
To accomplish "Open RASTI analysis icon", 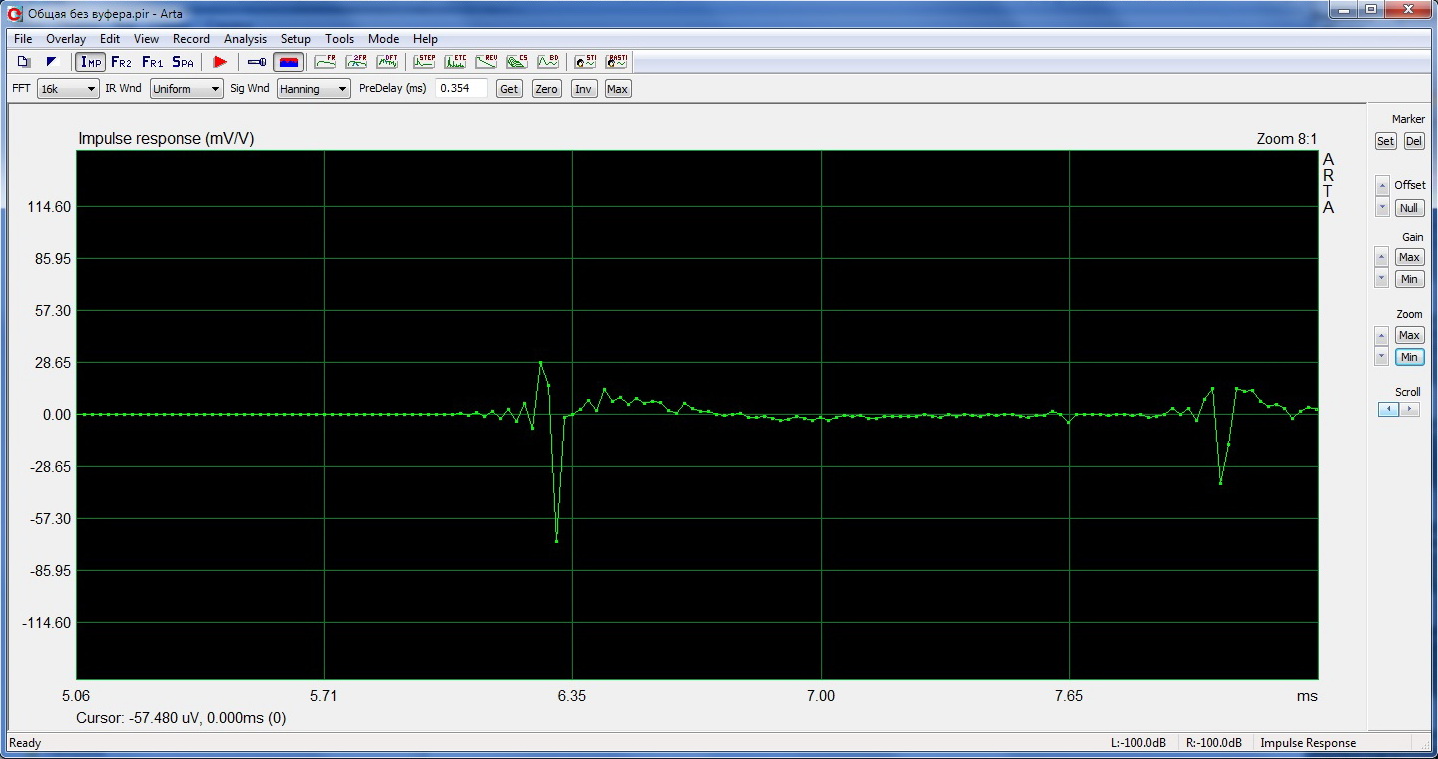I will pyautogui.click(x=617, y=62).
